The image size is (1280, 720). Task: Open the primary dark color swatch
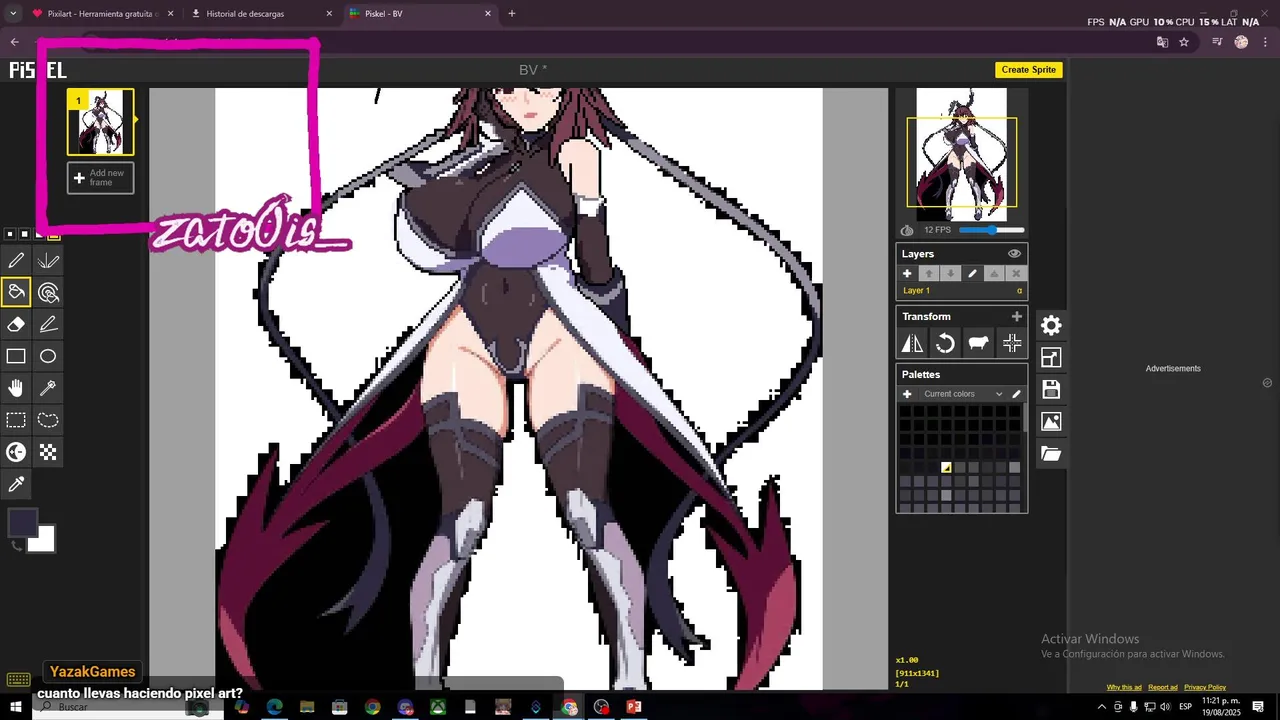click(22, 523)
